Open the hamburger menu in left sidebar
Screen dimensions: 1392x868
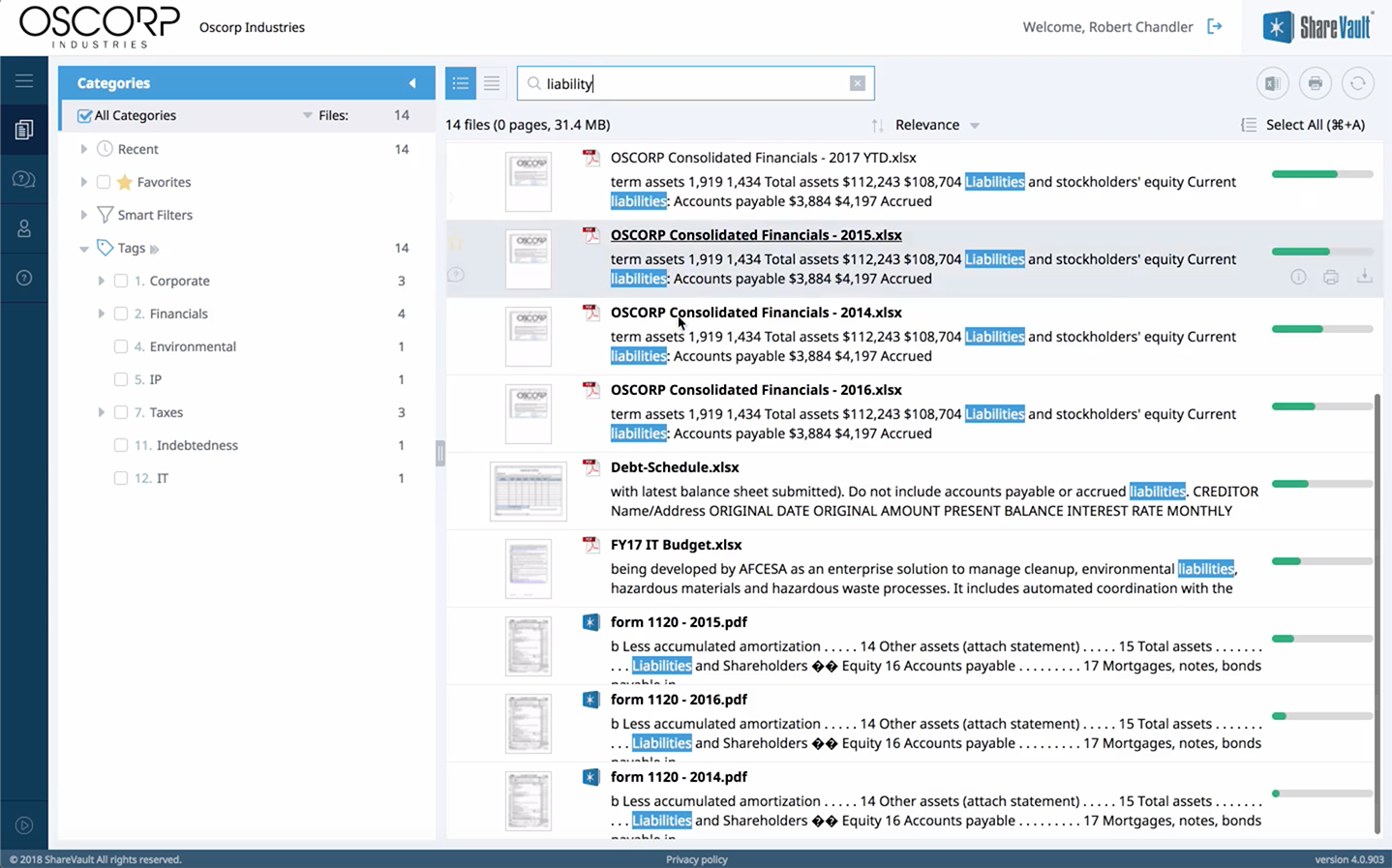pos(24,81)
